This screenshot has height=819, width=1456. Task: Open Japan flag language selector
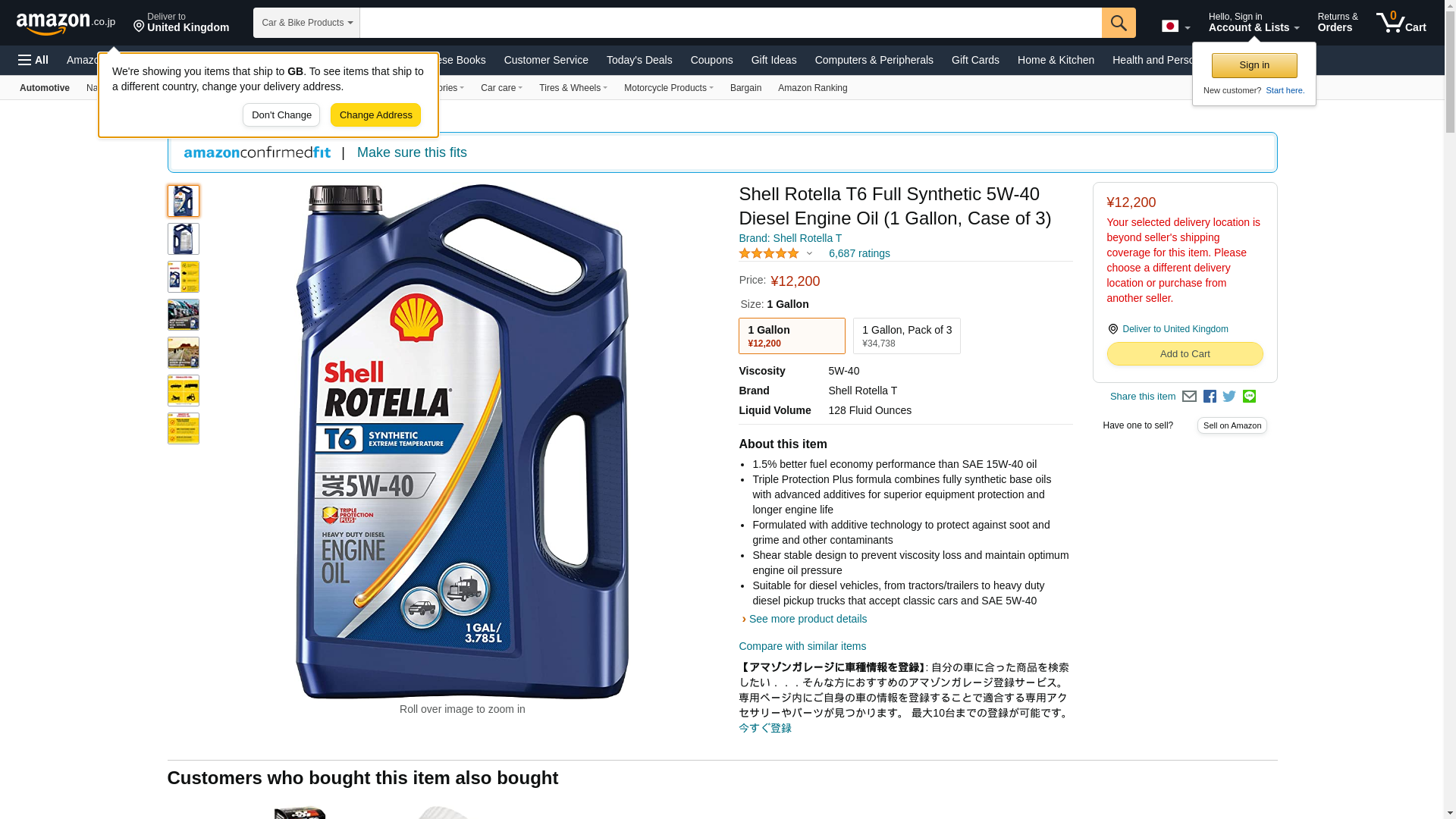pyautogui.click(x=1175, y=27)
